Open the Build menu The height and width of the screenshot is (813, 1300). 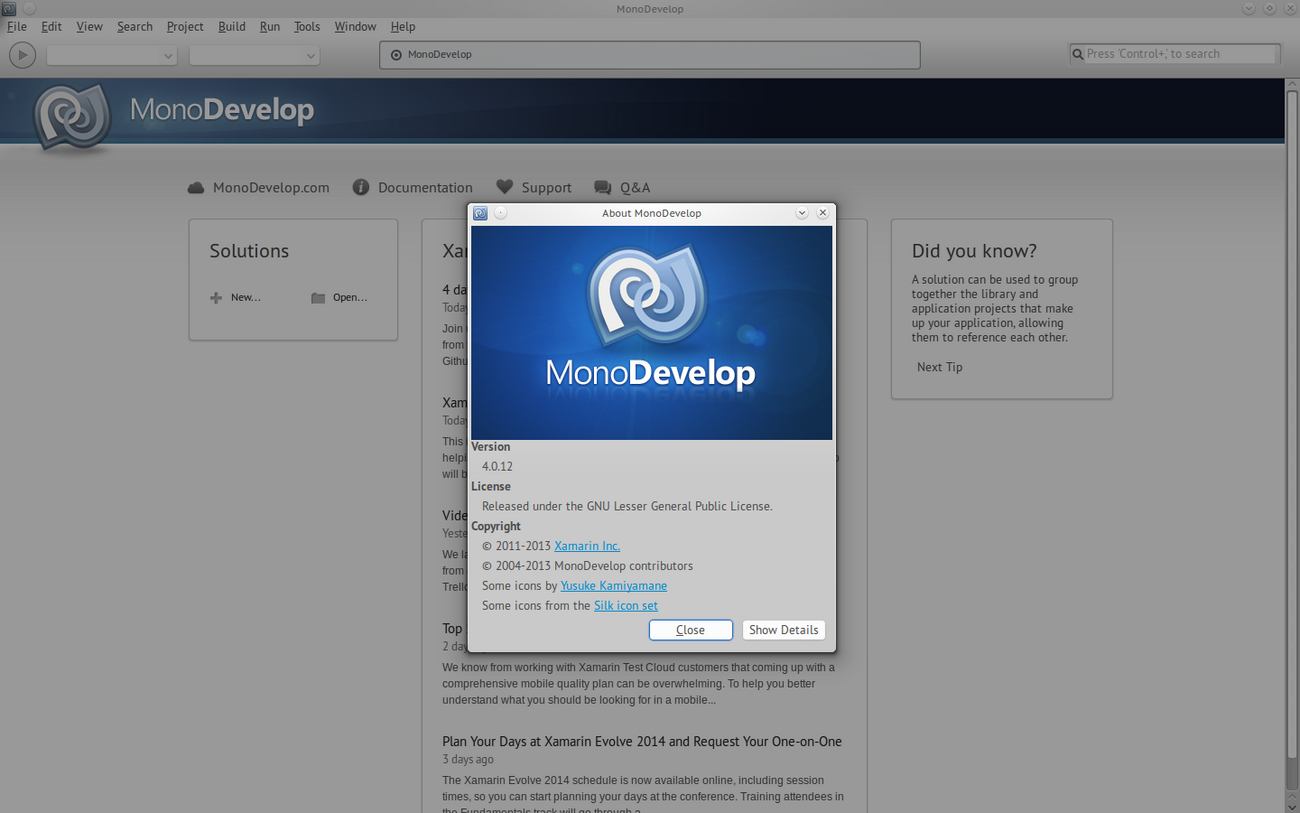point(232,27)
